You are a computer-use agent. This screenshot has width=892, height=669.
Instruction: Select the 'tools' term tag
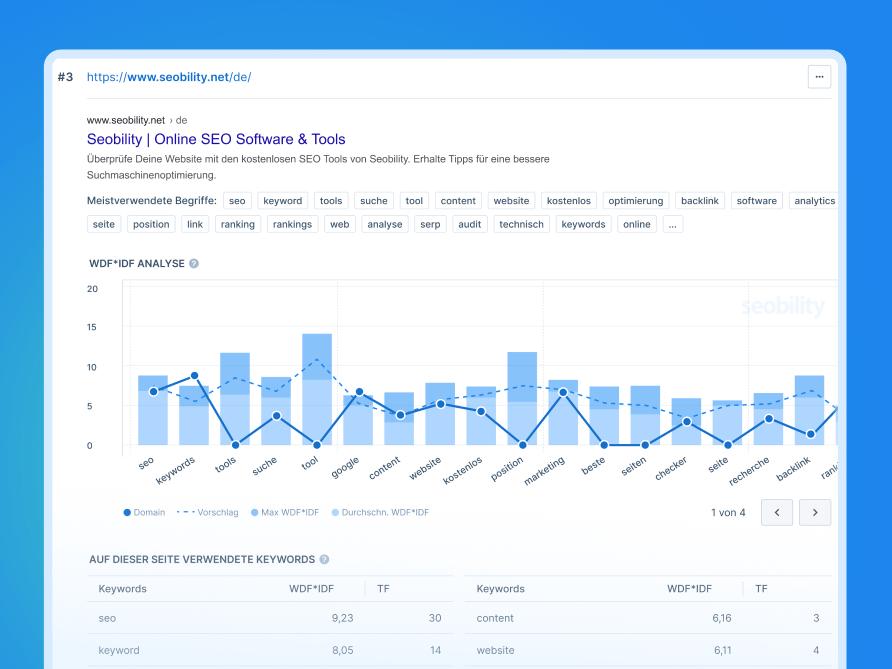point(331,201)
